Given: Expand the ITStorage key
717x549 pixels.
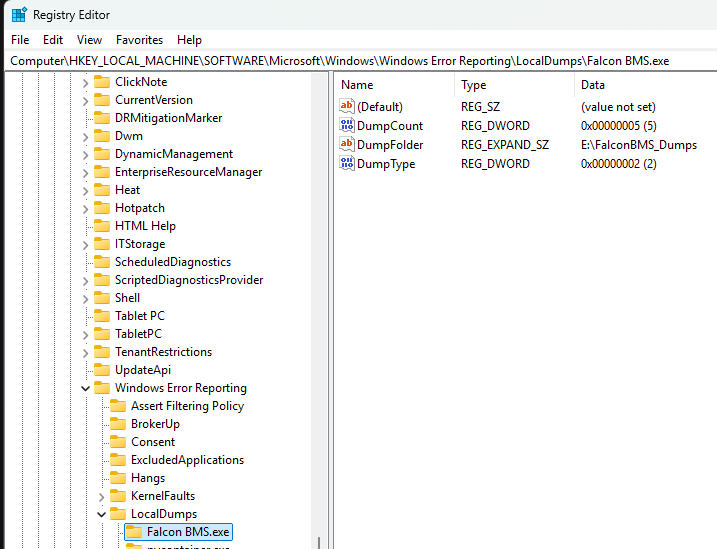Looking at the screenshot, I should pos(86,245).
